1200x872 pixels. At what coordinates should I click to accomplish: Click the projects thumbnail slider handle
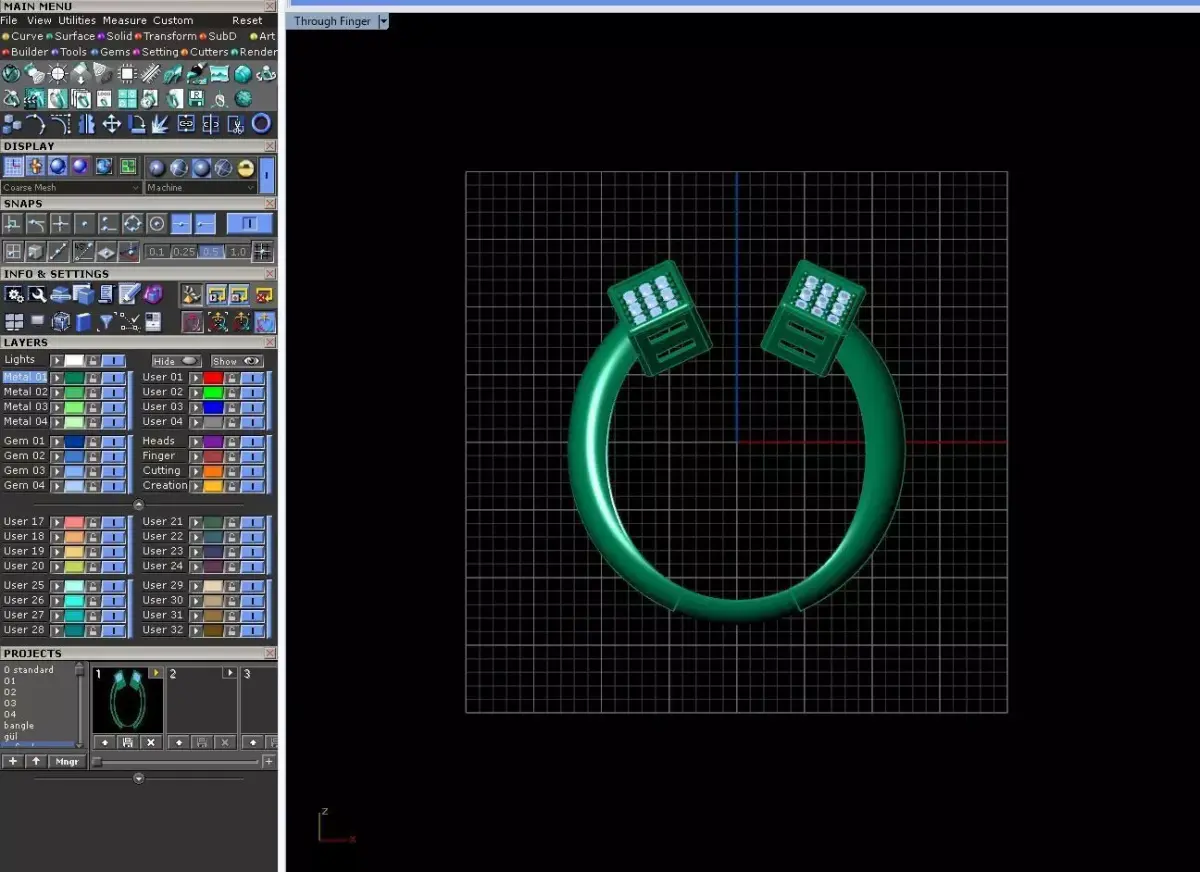tap(97, 762)
